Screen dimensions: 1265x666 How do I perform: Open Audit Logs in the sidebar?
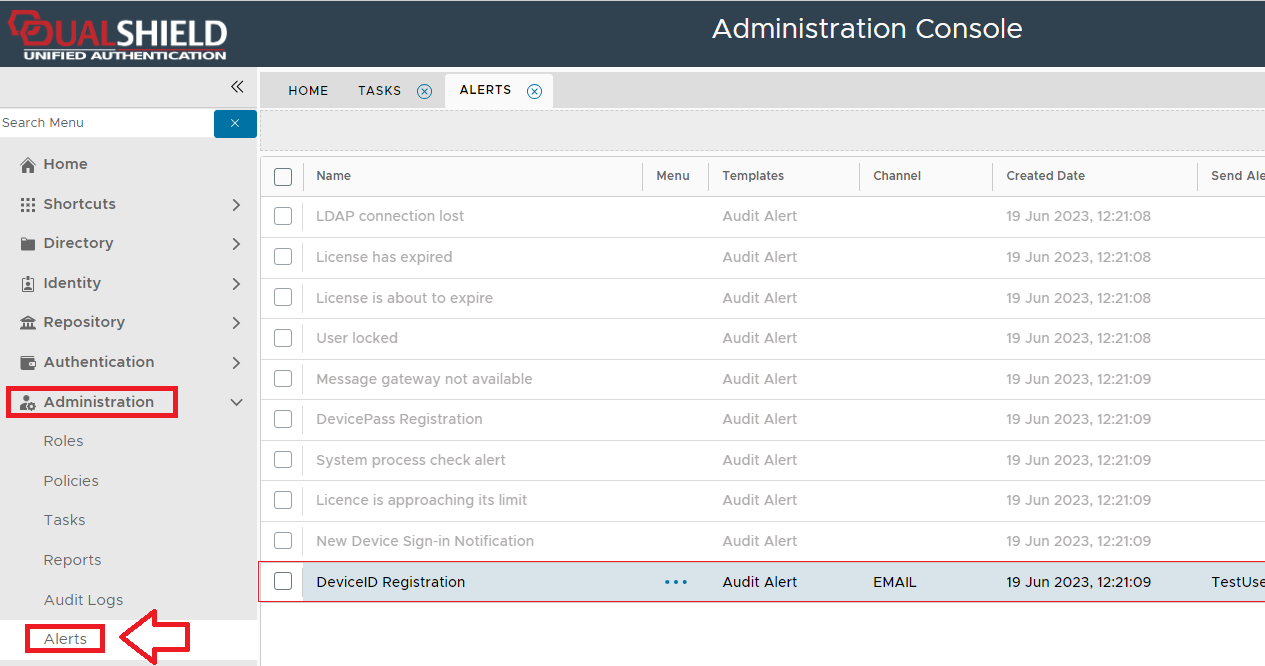[83, 600]
